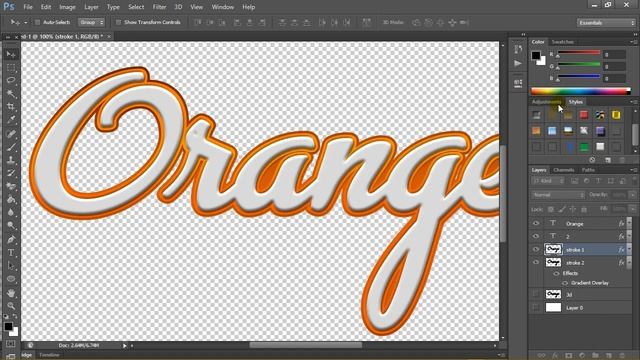Open the Normal blend mode dropdown

(558, 195)
